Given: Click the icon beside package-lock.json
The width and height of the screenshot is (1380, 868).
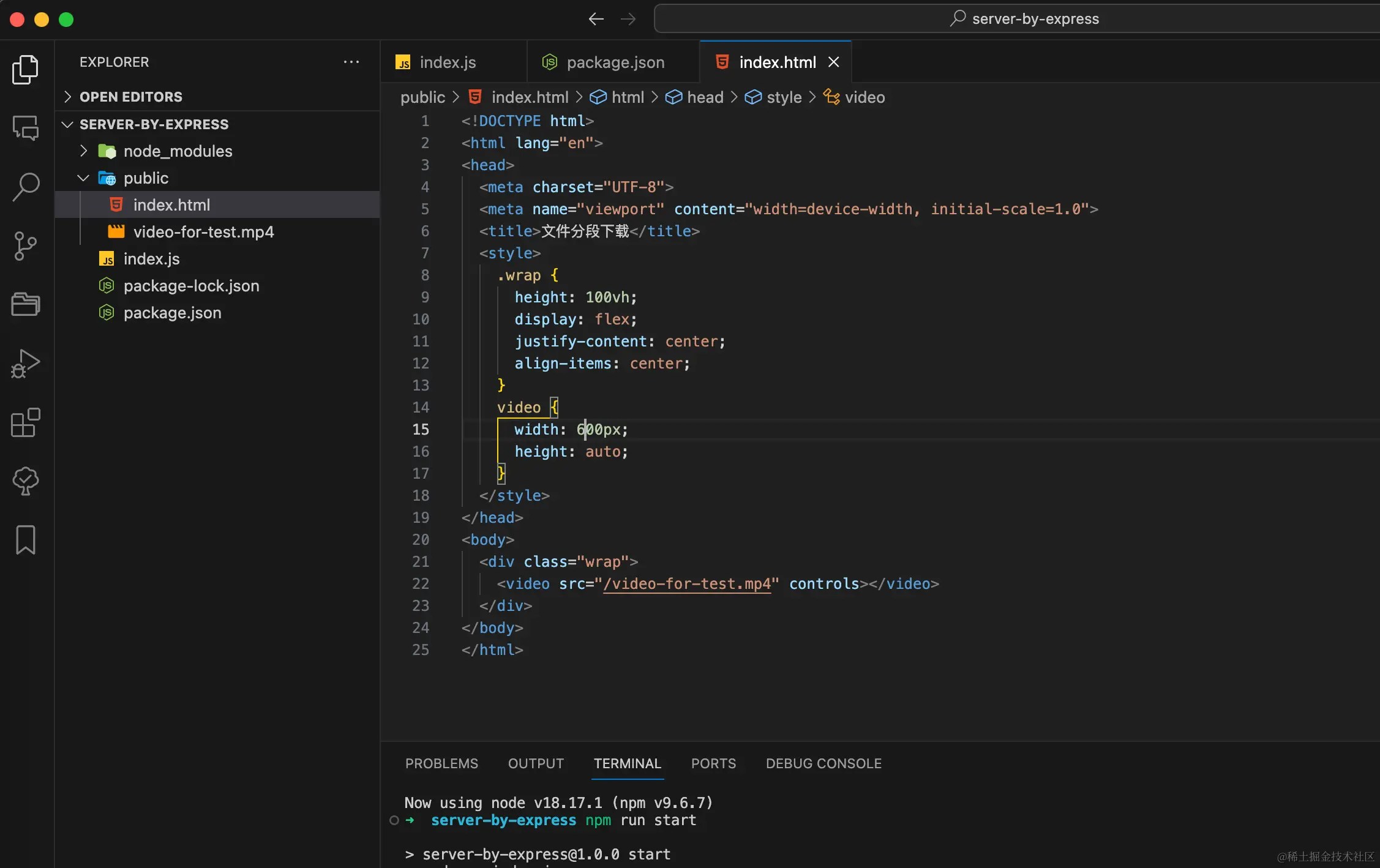Looking at the screenshot, I should tap(107, 286).
